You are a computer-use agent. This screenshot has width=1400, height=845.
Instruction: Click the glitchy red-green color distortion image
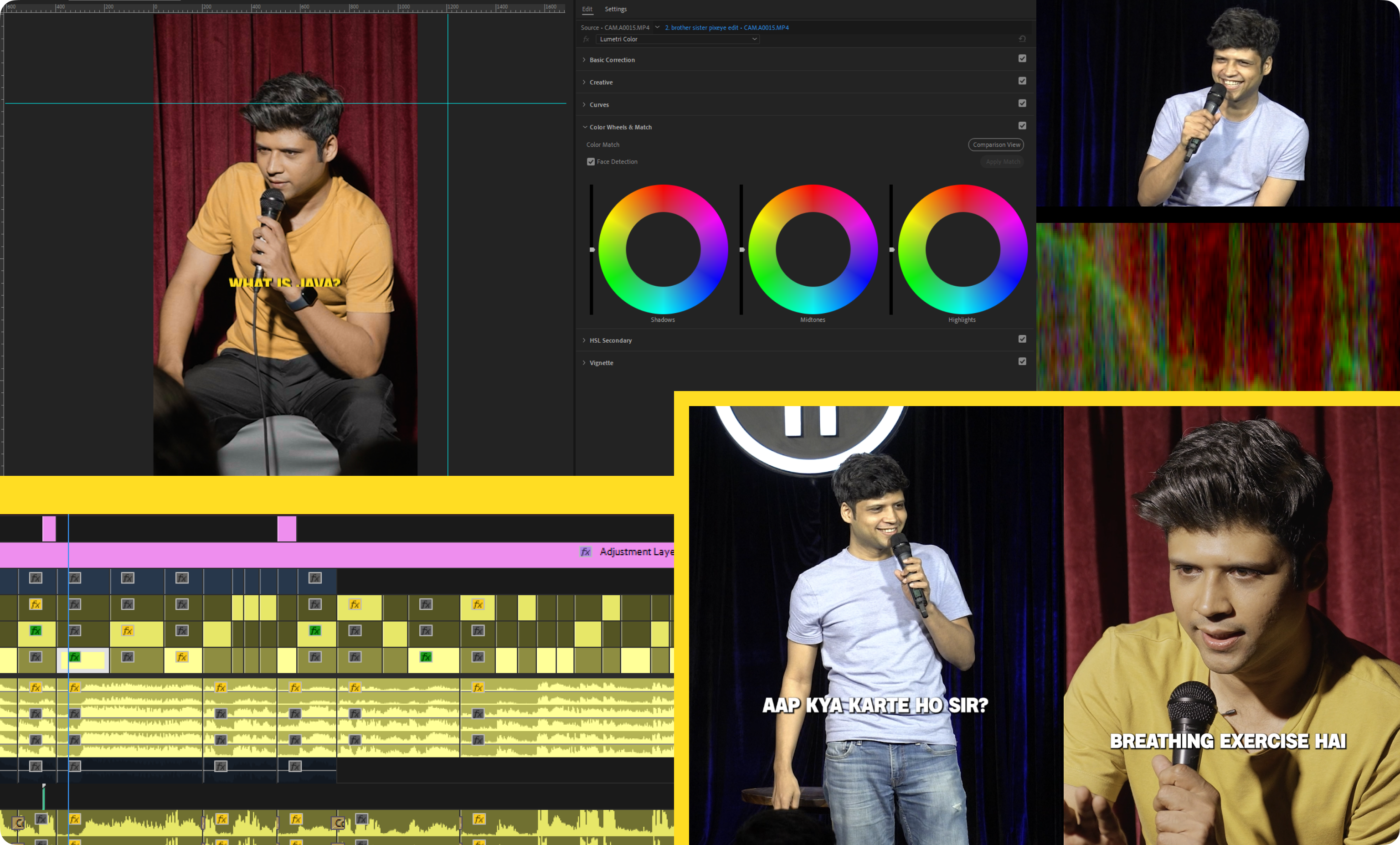coord(1218,306)
